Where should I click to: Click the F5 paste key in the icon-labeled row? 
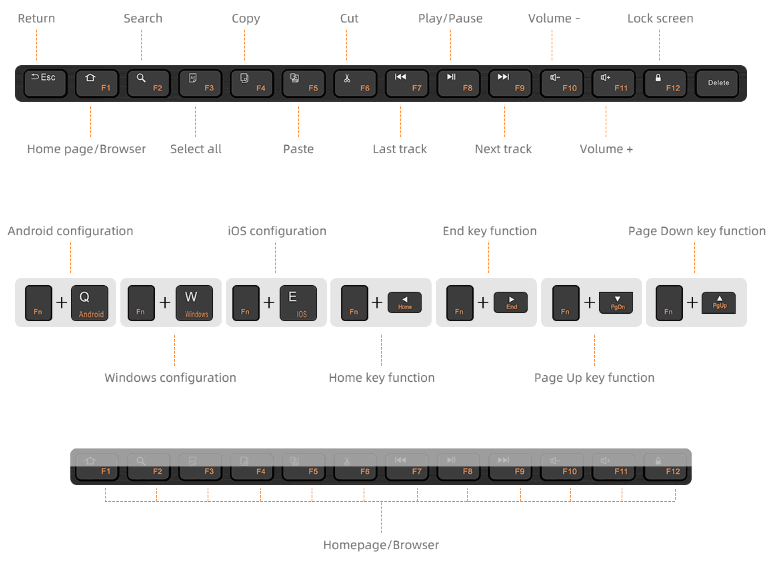pos(304,83)
